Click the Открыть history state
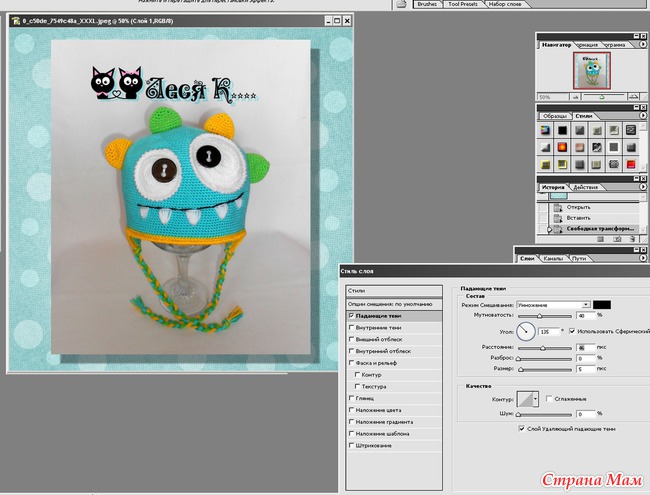The height and width of the screenshot is (495, 650). pos(578,206)
